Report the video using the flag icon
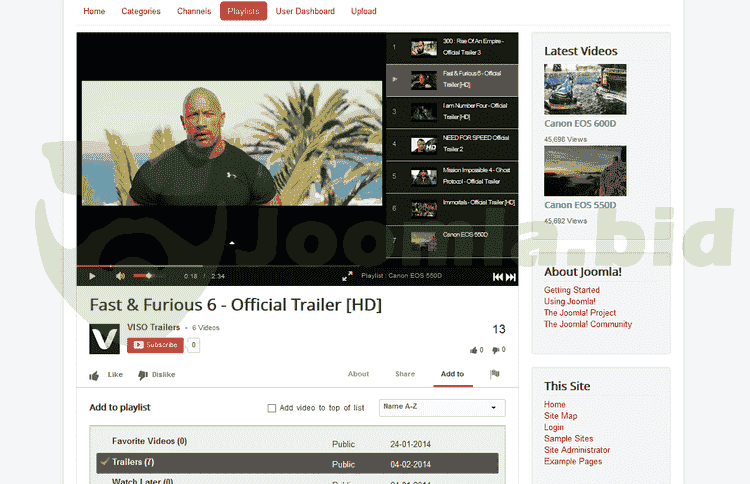This screenshot has height=484, width=750. (x=494, y=374)
